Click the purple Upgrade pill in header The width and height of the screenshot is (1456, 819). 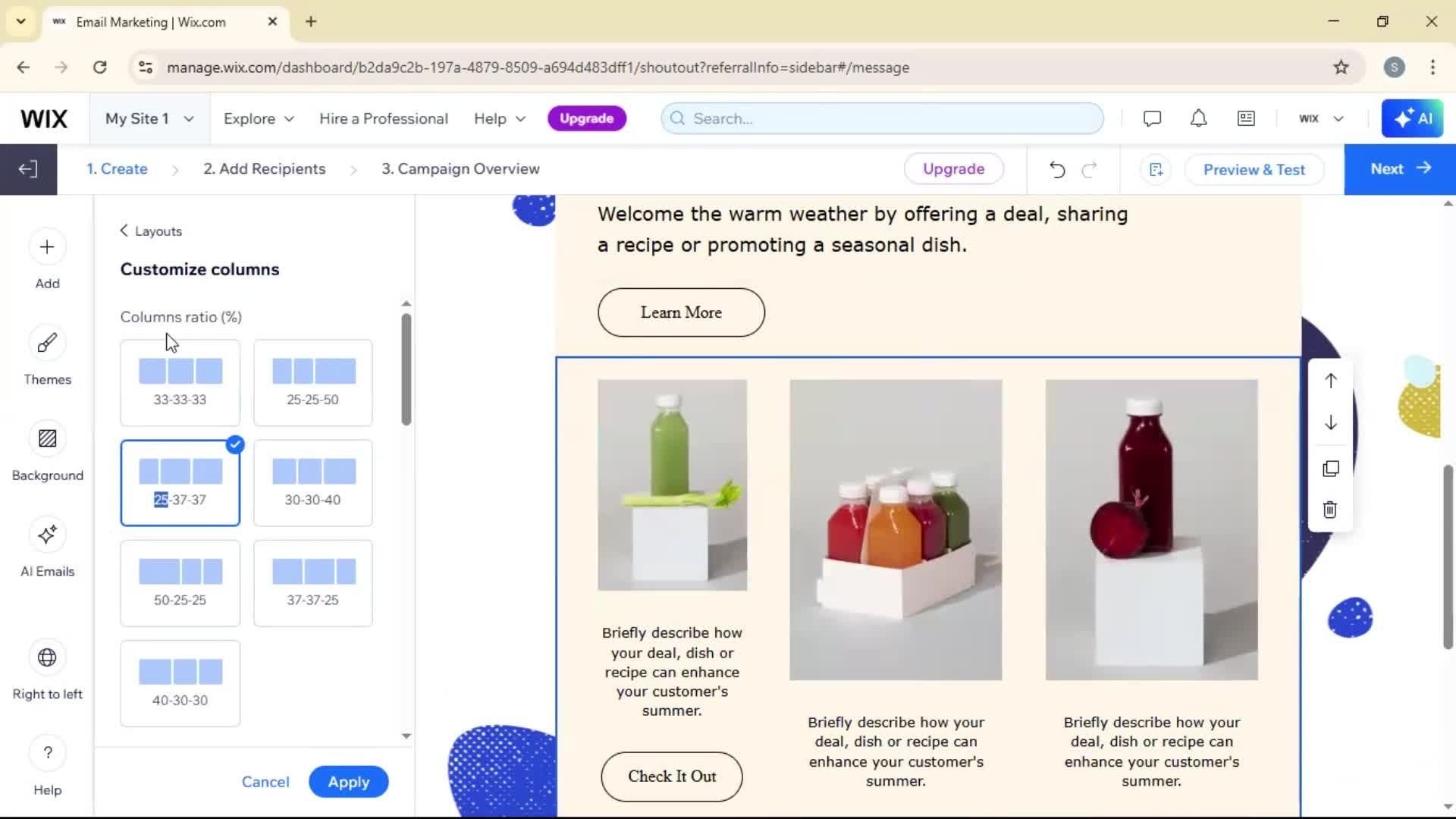tap(586, 119)
